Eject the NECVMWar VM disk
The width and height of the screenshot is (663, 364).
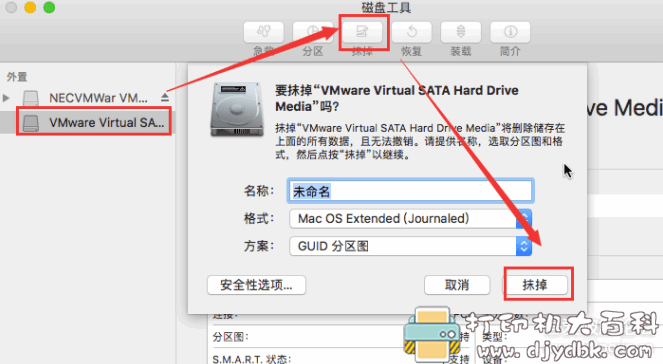coord(165,98)
